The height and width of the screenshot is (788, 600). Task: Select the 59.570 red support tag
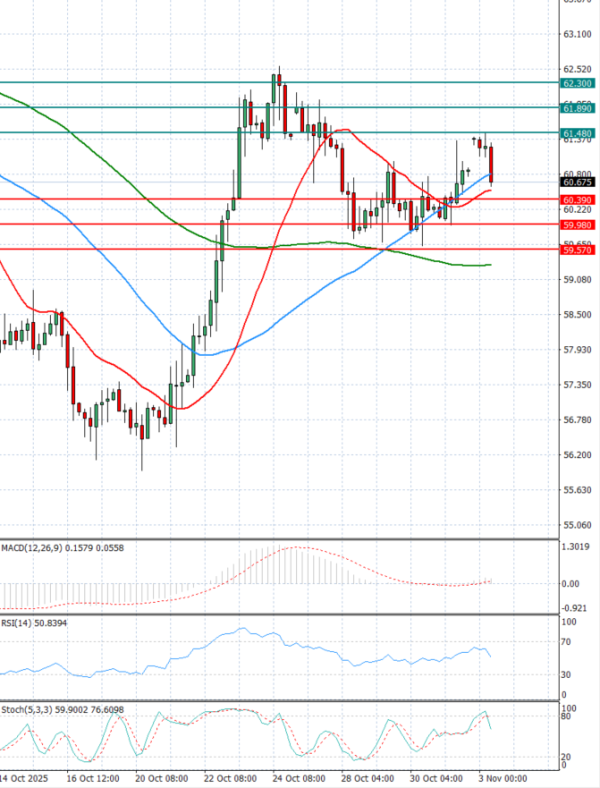tap(577, 250)
